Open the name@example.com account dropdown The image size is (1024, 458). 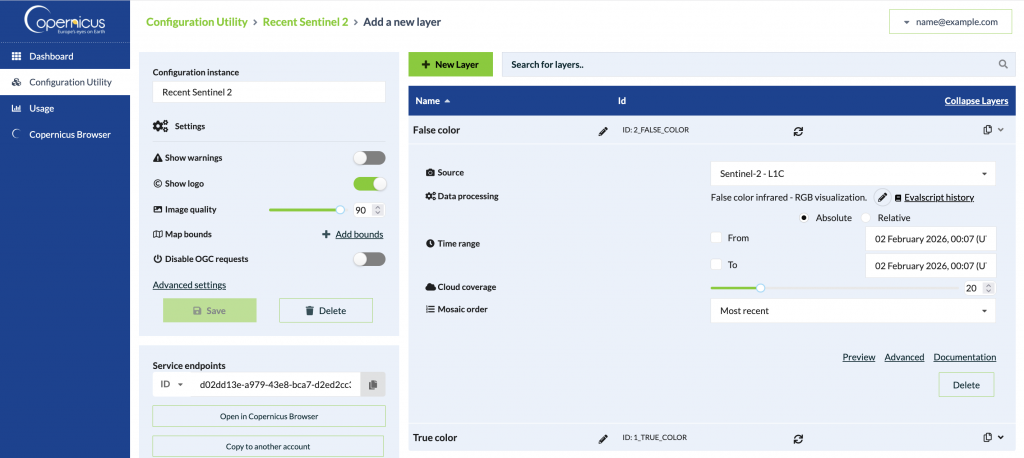tap(949, 22)
